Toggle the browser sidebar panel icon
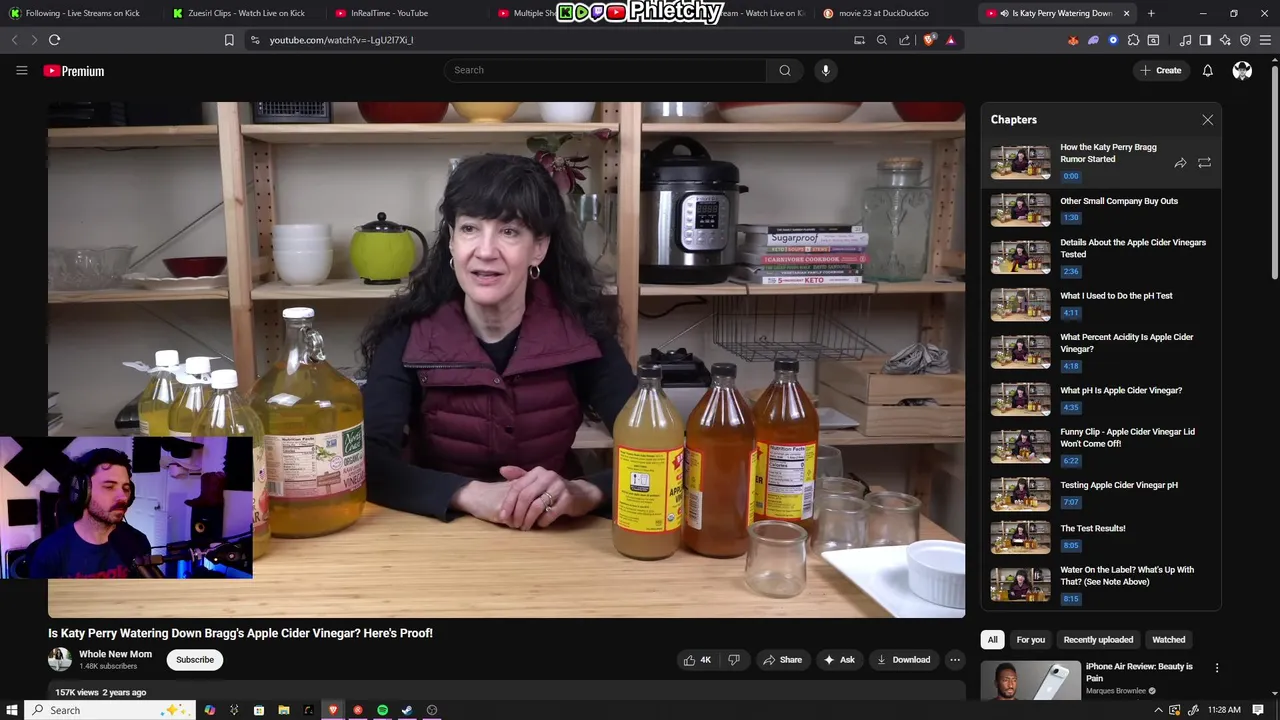Image resolution: width=1280 pixels, height=720 pixels. 1205,40
